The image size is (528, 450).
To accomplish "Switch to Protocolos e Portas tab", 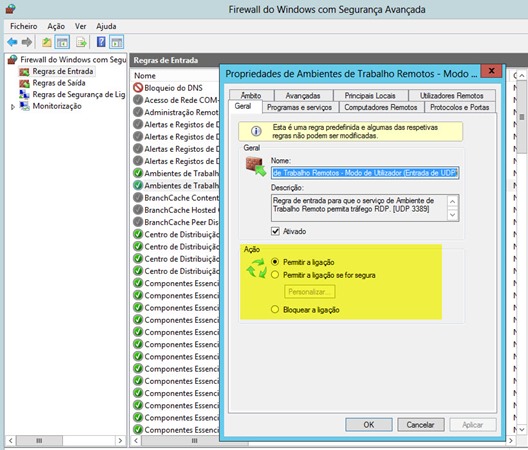I will click(x=460, y=107).
